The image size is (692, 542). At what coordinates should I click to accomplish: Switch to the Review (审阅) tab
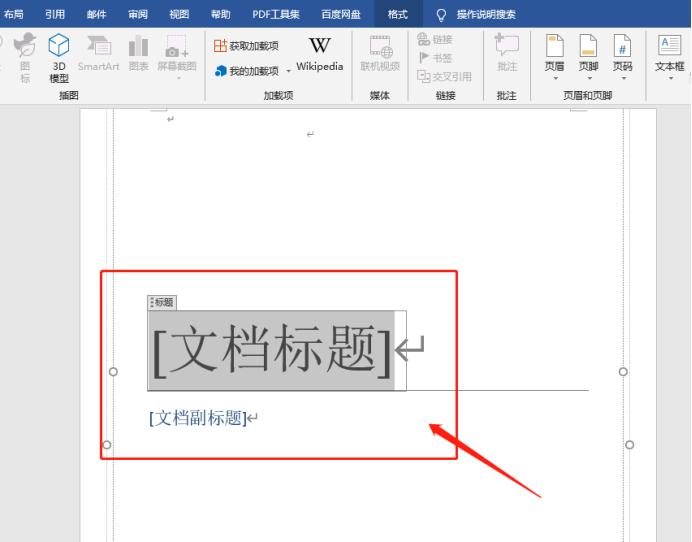point(138,15)
